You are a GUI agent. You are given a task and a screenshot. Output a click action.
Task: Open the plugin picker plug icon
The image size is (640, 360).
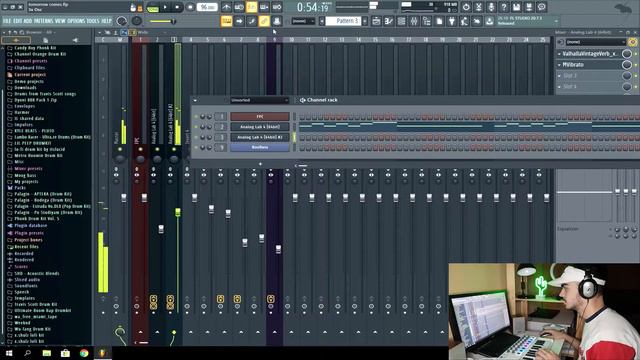point(452,21)
